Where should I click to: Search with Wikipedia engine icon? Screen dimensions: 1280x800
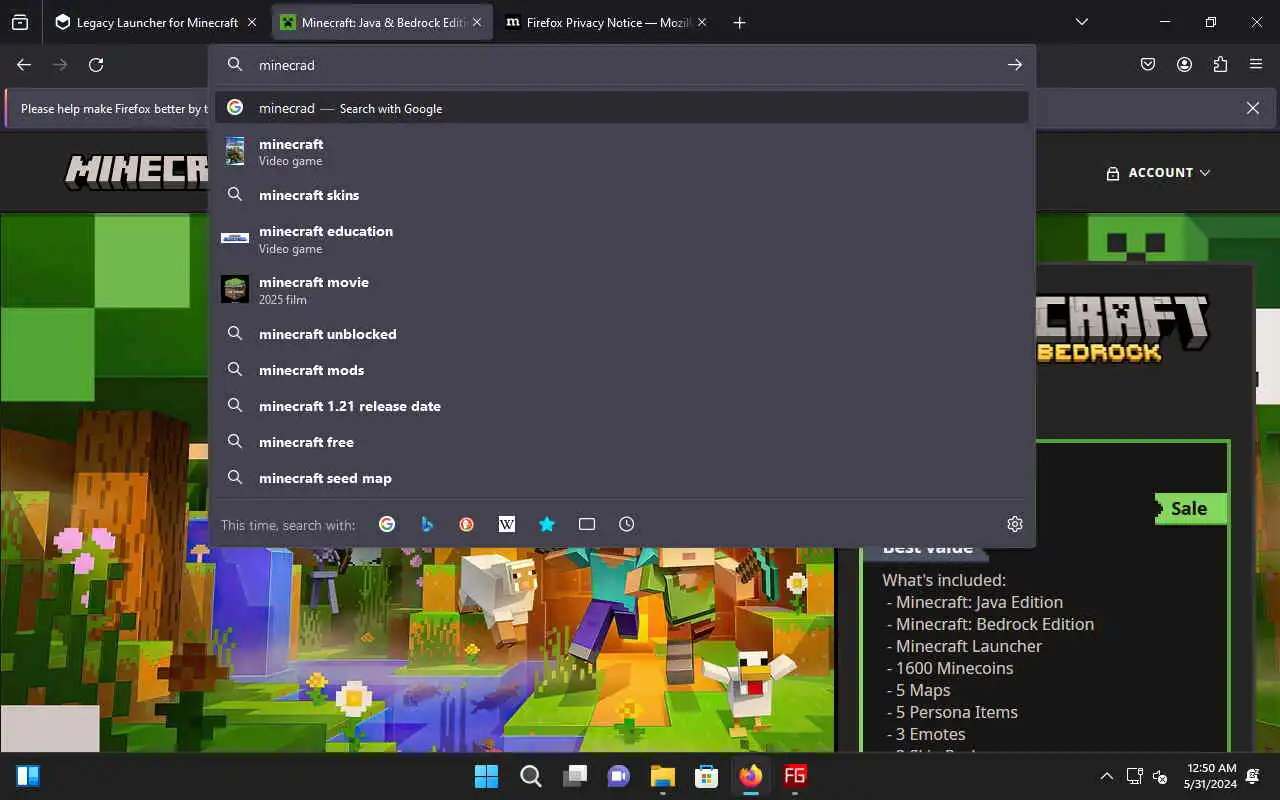(507, 524)
